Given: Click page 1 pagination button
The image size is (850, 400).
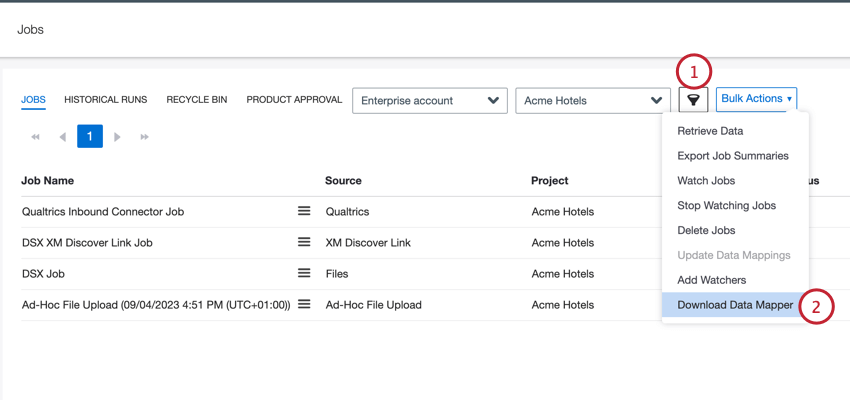Looking at the screenshot, I should [x=90, y=136].
